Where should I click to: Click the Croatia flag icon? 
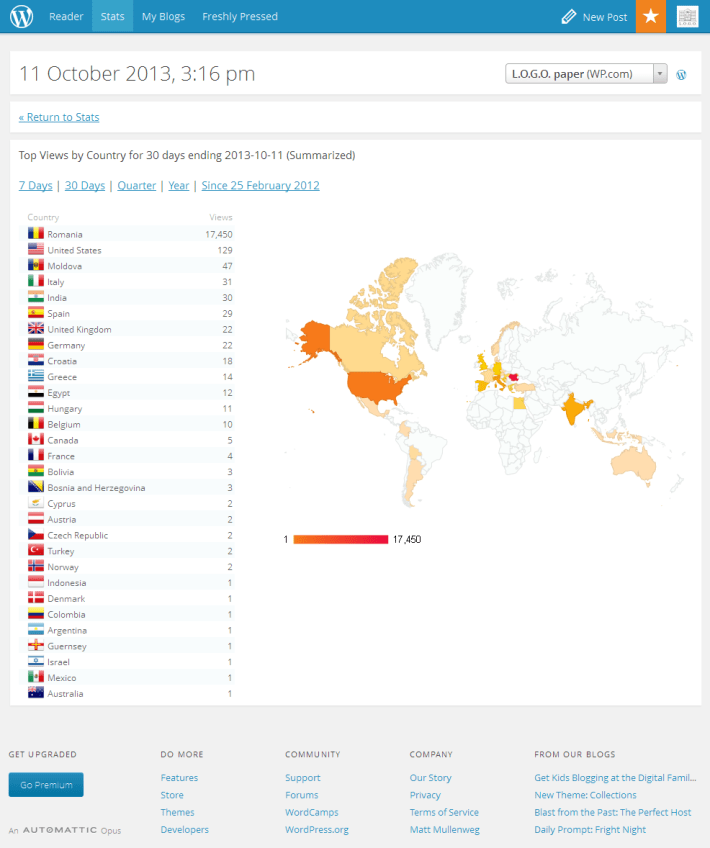(36, 360)
